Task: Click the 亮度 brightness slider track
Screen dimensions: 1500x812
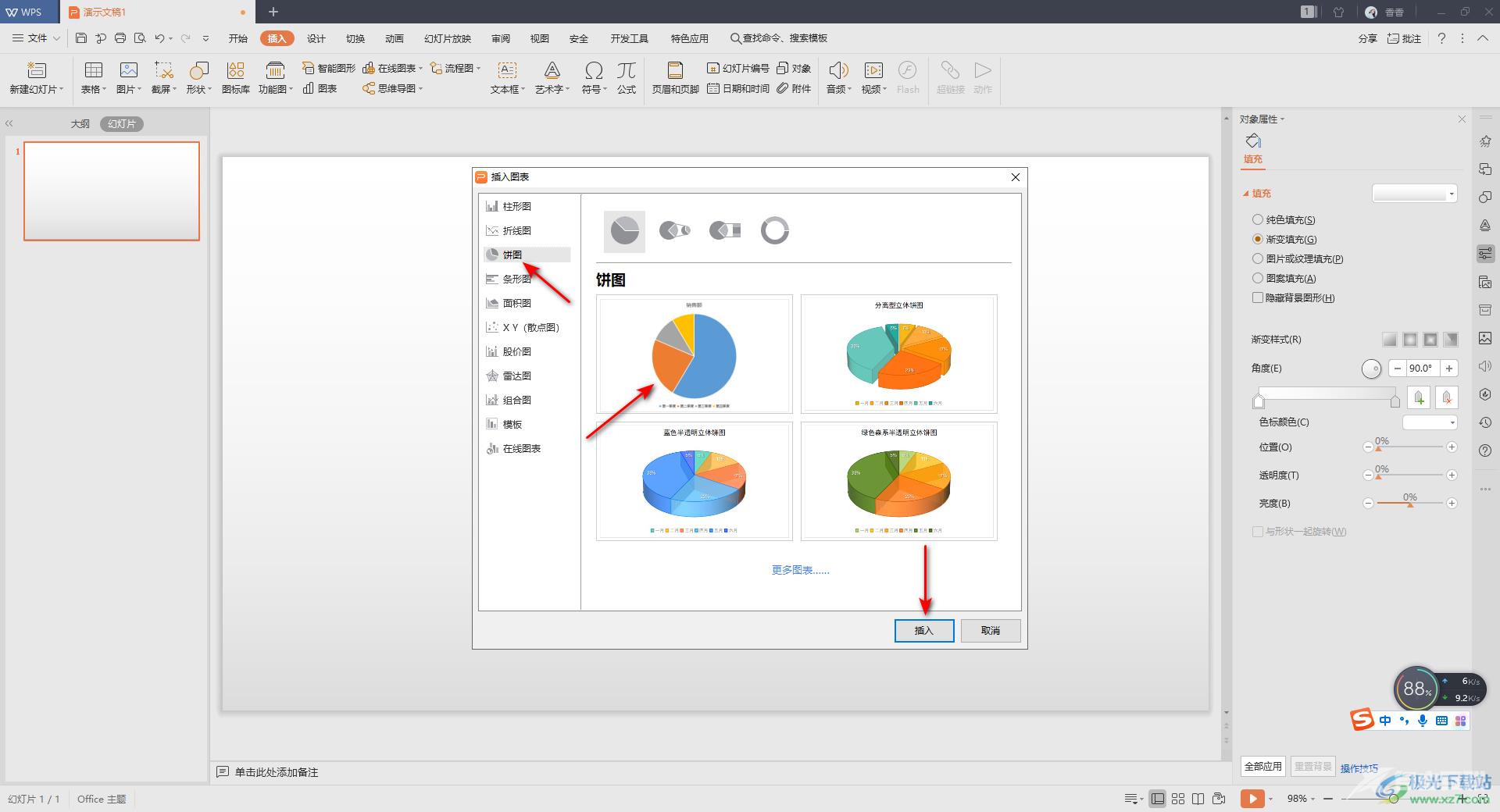Action: [x=1409, y=504]
